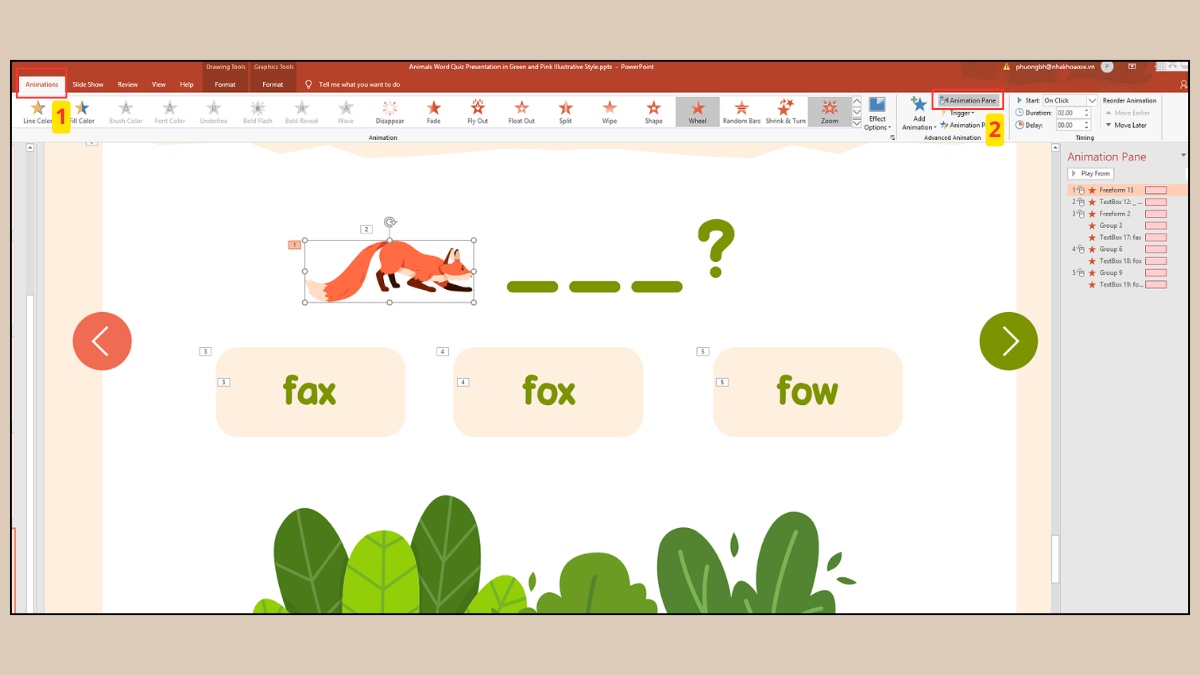Select Freeform 13 in animation list
This screenshot has width=1200, height=675.
1116,190
